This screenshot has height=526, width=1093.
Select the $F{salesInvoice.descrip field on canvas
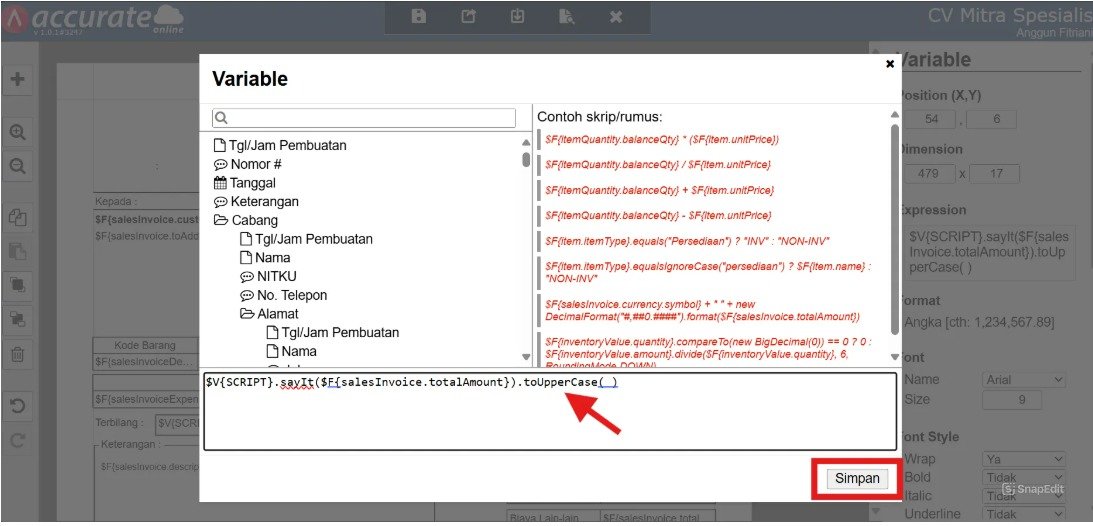(x=149, y=466)
